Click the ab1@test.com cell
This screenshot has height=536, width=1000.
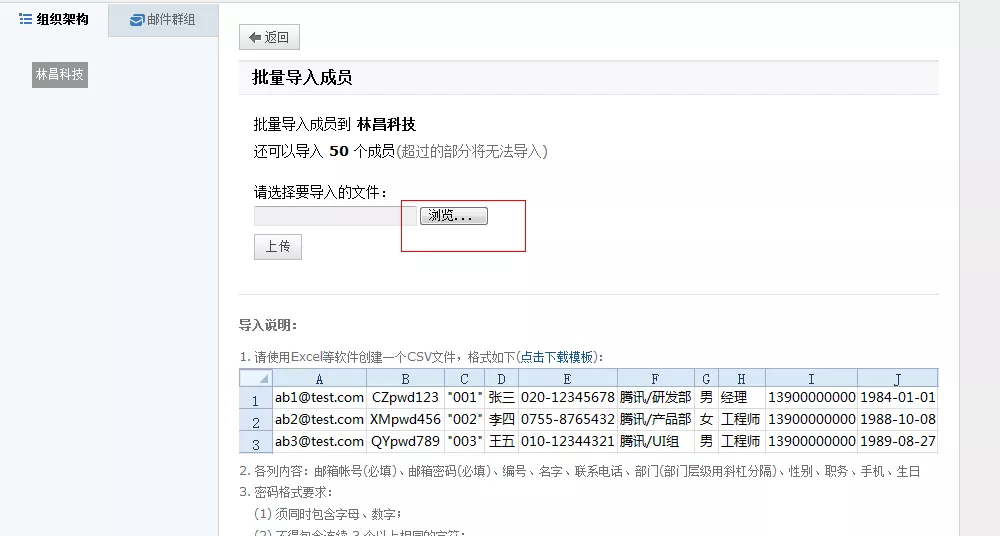pos(319,398)
